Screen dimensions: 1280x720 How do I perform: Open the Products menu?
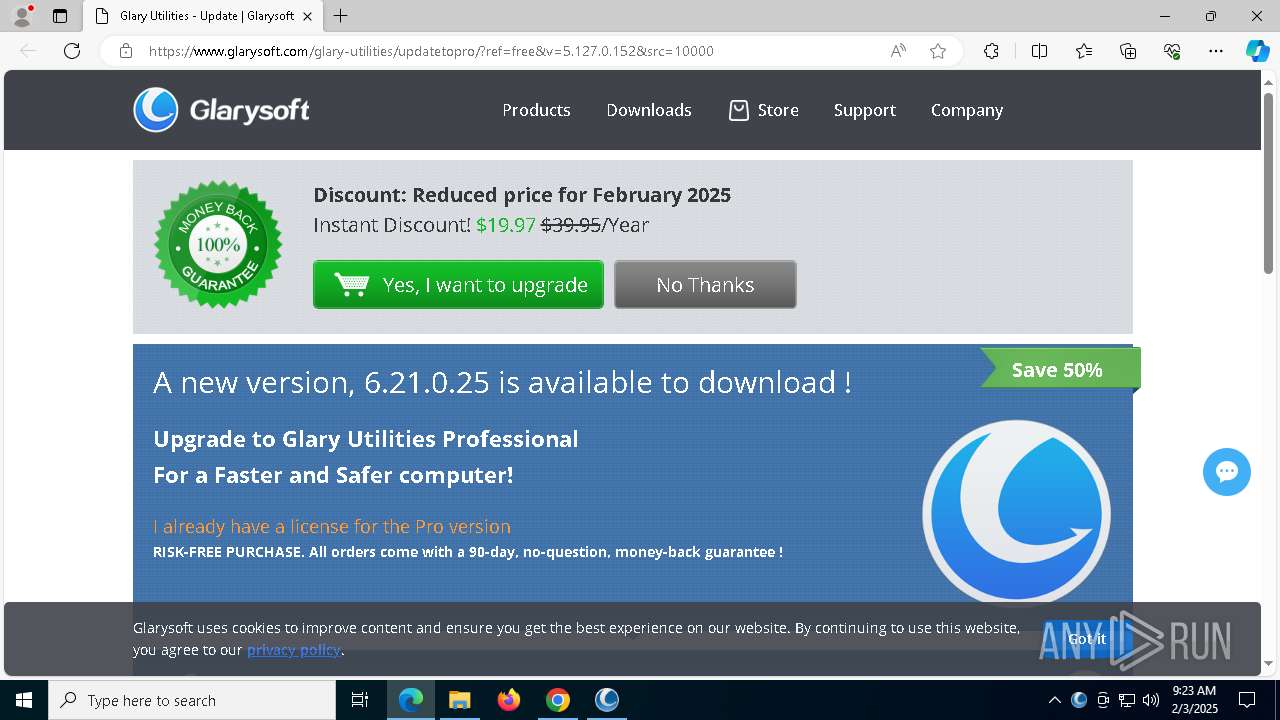click(x=536, y=110)
